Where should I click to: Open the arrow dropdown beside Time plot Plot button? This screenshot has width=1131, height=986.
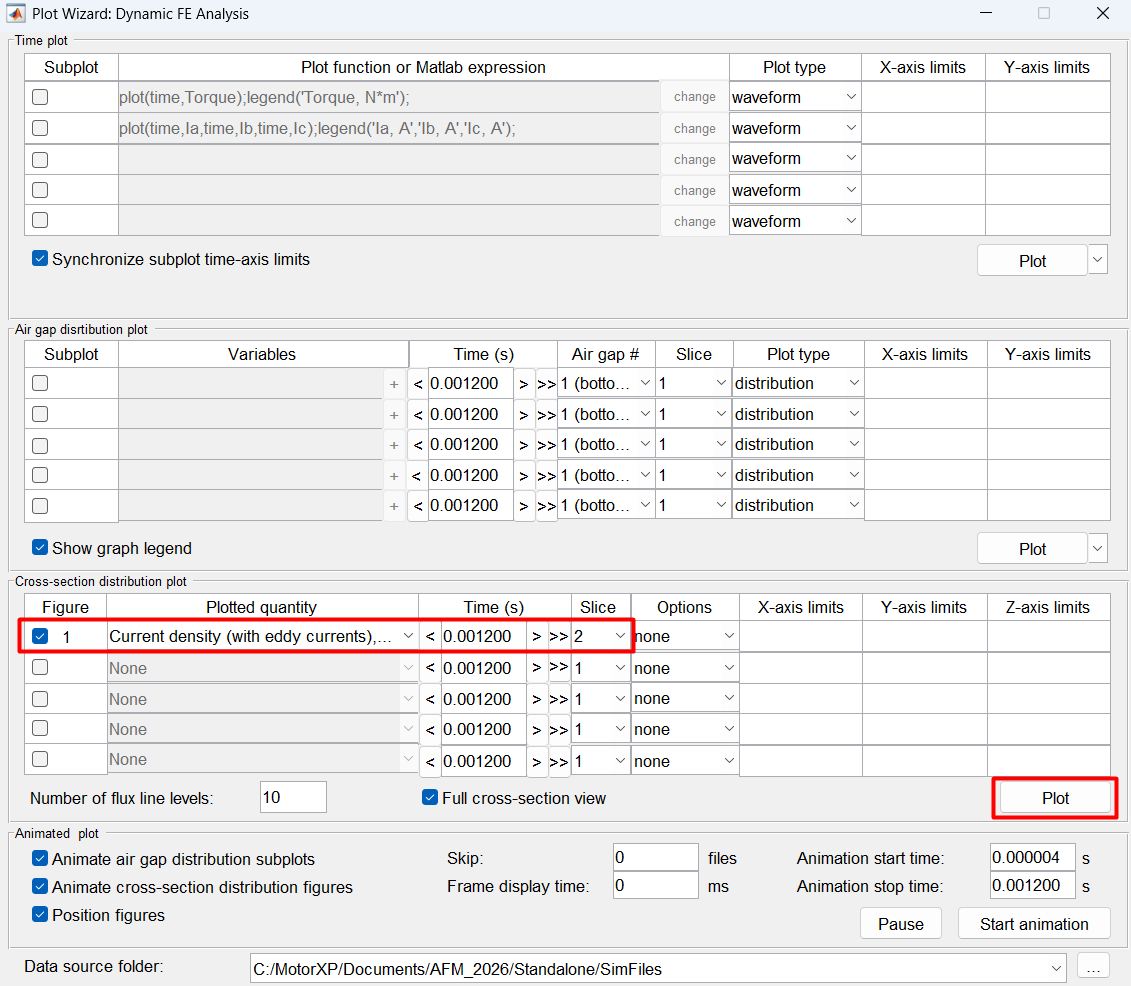pos(1098,260)
